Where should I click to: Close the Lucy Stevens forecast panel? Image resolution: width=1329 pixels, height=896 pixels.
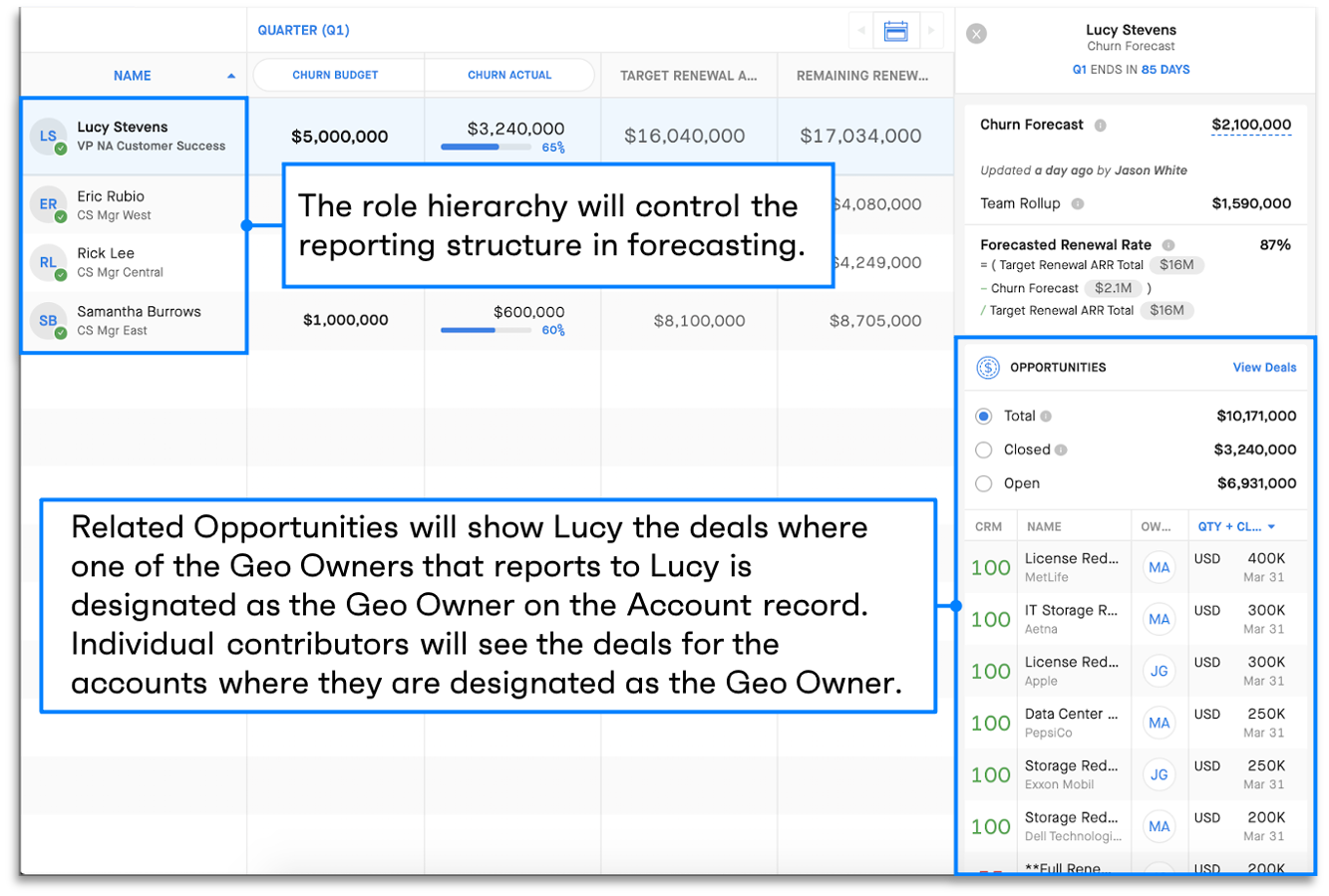[977, 34]
